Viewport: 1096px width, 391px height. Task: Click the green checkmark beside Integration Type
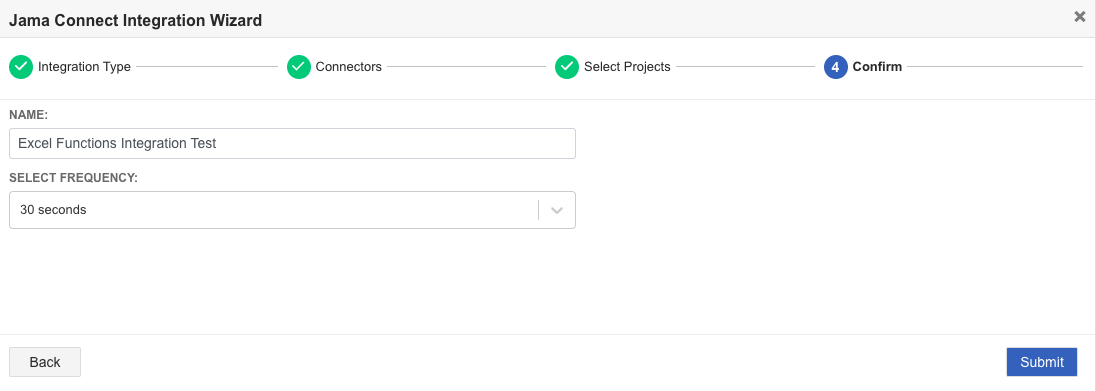pyautogui.click(x=21, y=67)
